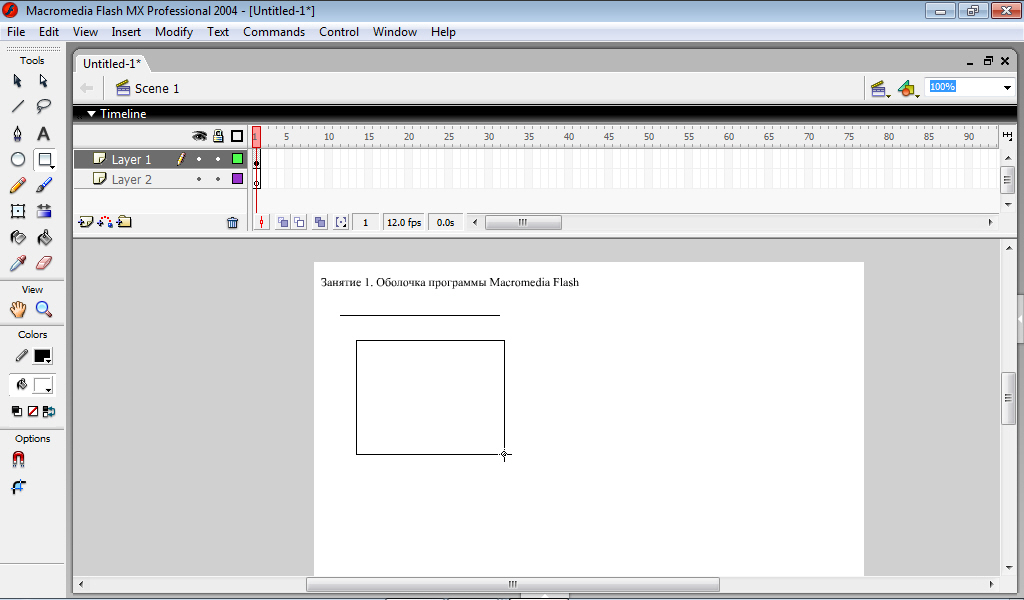
Task: Select the Text tool
Action: pos(43,133)
